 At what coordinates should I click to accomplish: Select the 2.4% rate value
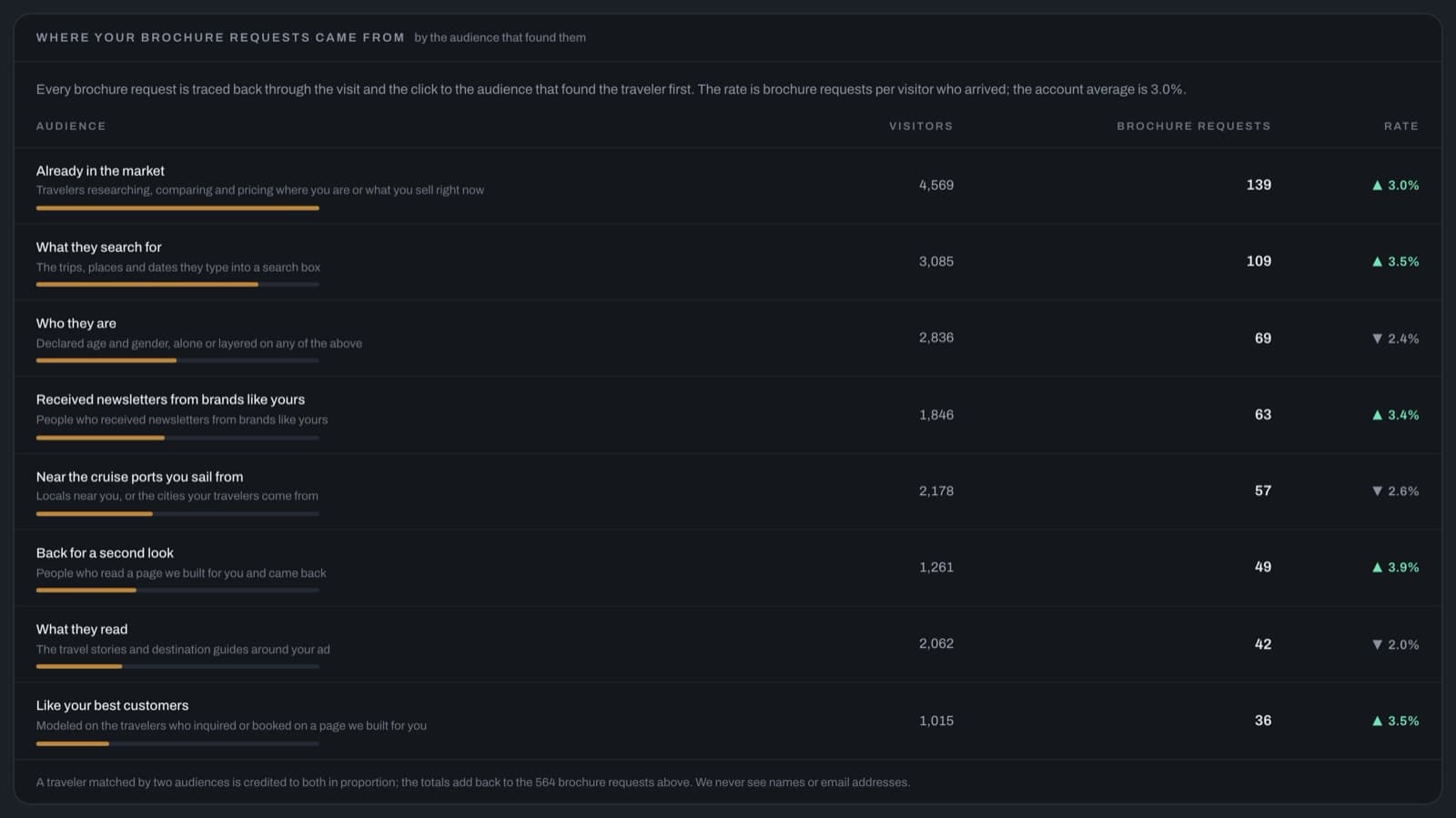click(x=1403, y=338)
